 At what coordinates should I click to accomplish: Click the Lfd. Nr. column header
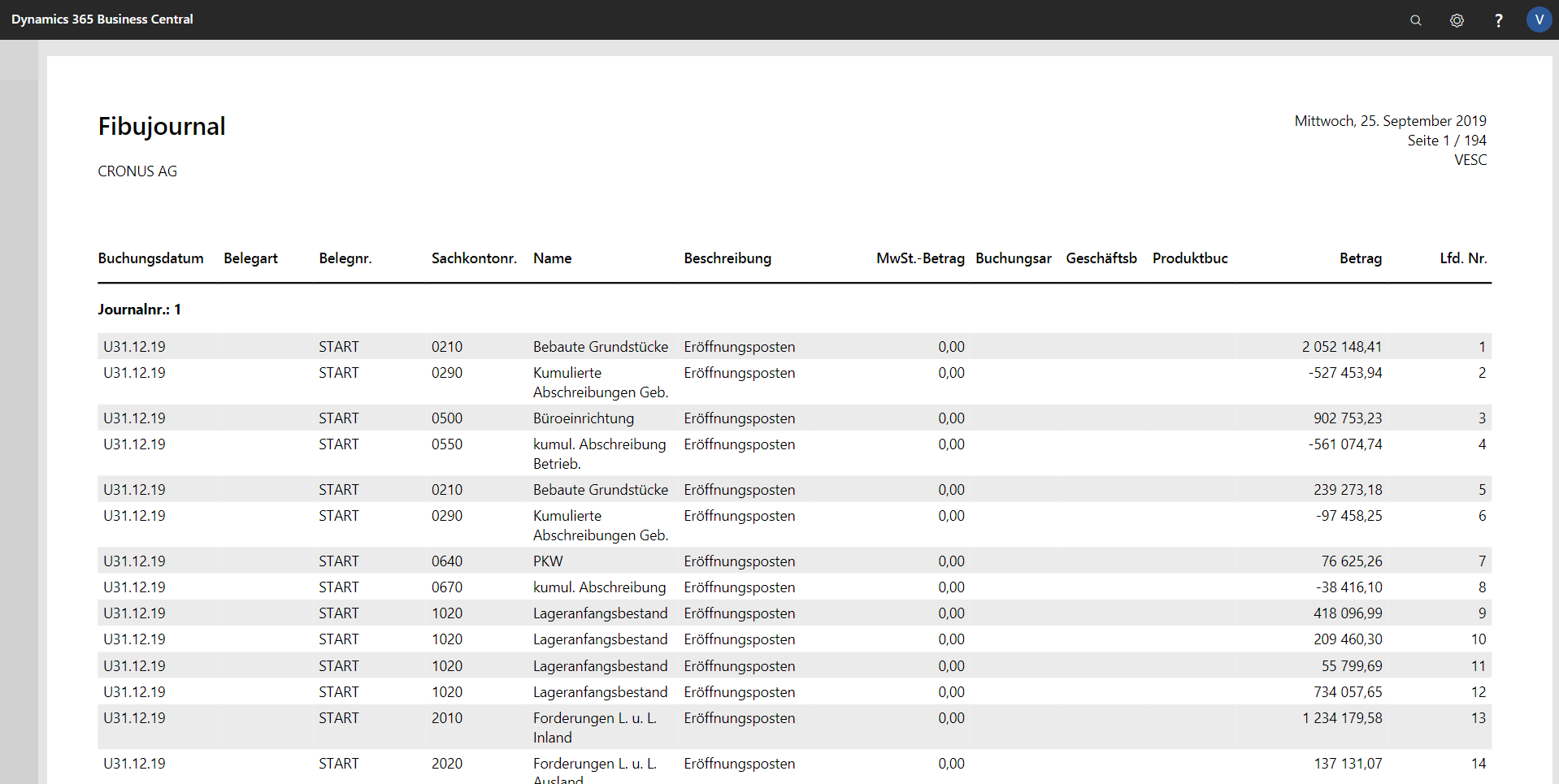(x=1463, y=258)
